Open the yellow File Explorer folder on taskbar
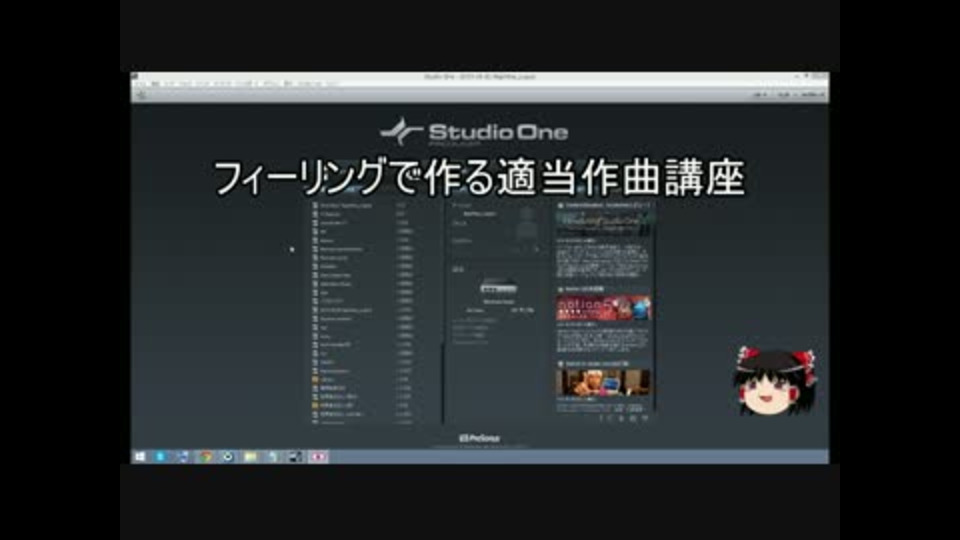The height and width of the screenshot is (540, 960). (250, 457)
